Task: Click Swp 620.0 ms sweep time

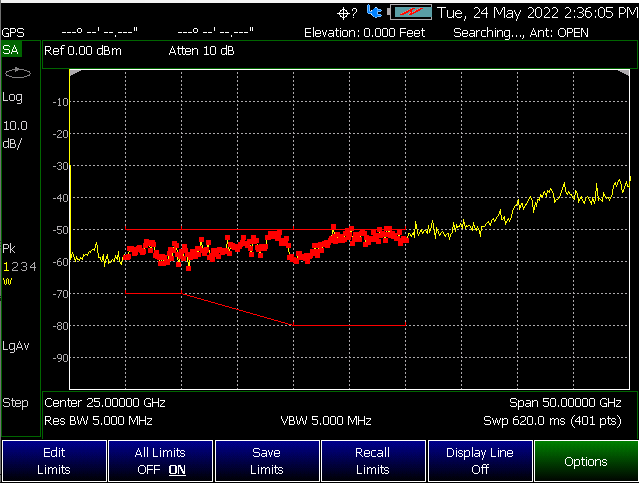Action: tap(552, 421)
